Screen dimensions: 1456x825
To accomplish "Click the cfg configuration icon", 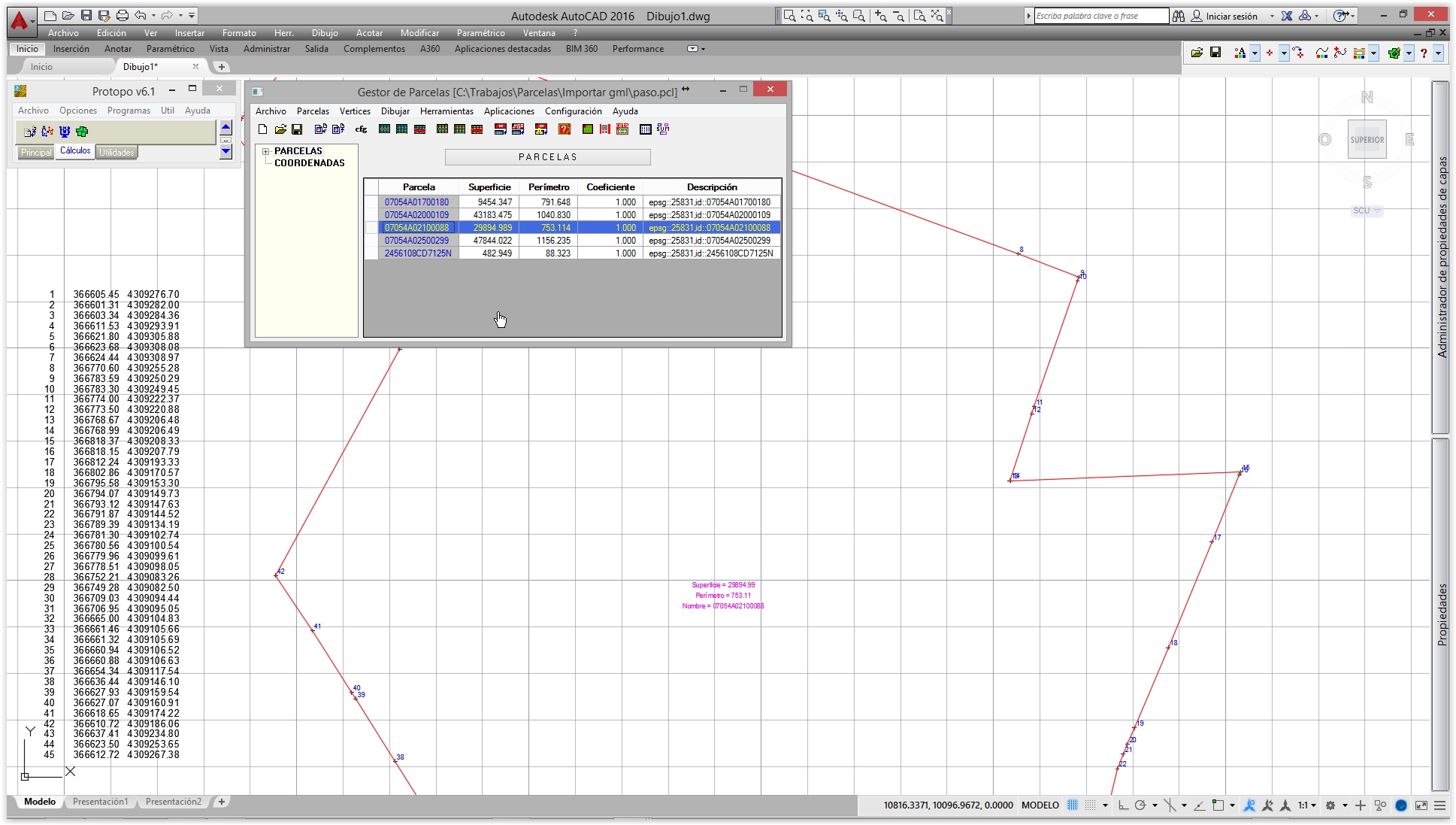I will click(x=362, y=129).
